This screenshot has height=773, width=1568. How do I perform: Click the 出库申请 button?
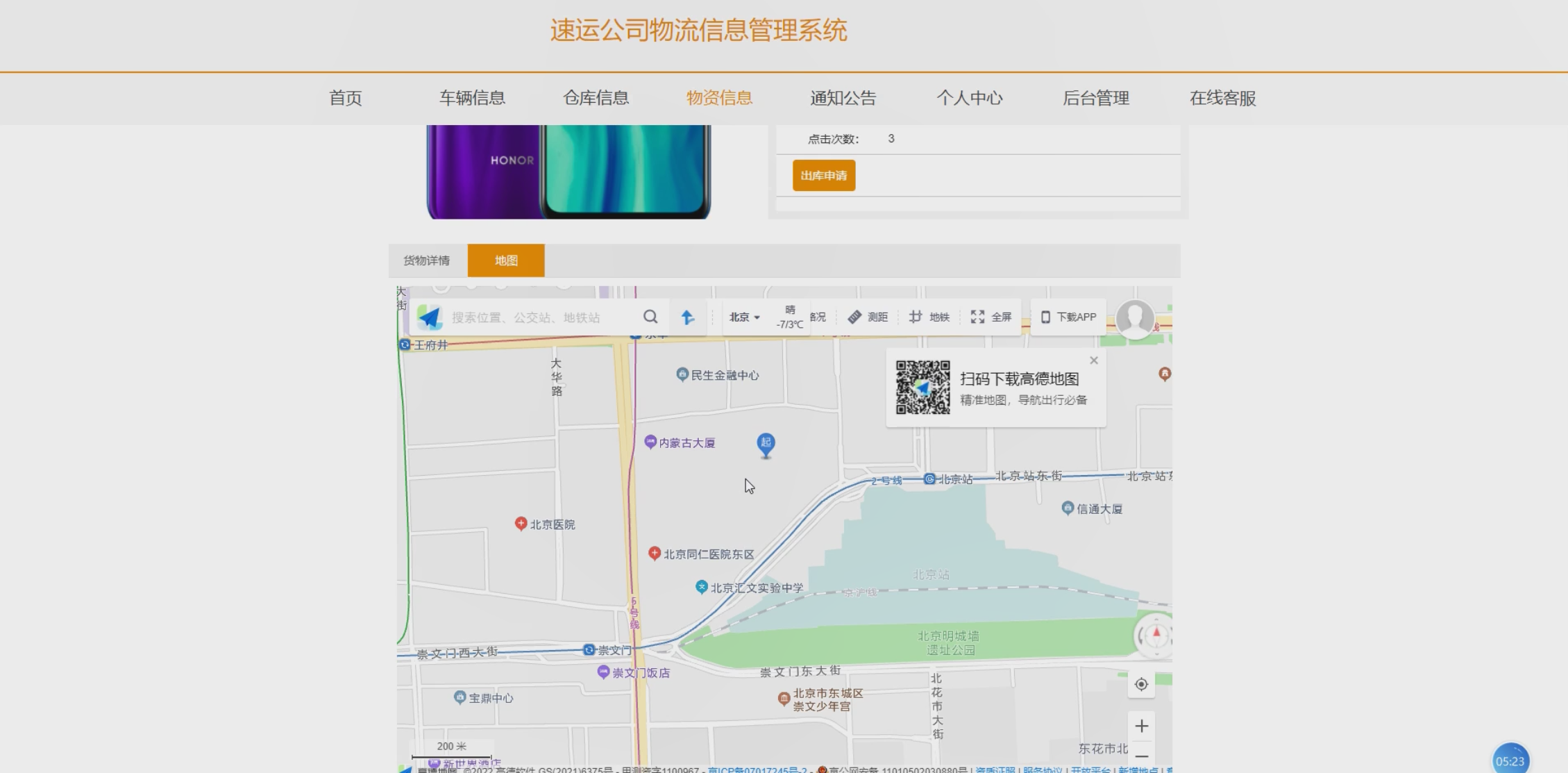[824, 176]
